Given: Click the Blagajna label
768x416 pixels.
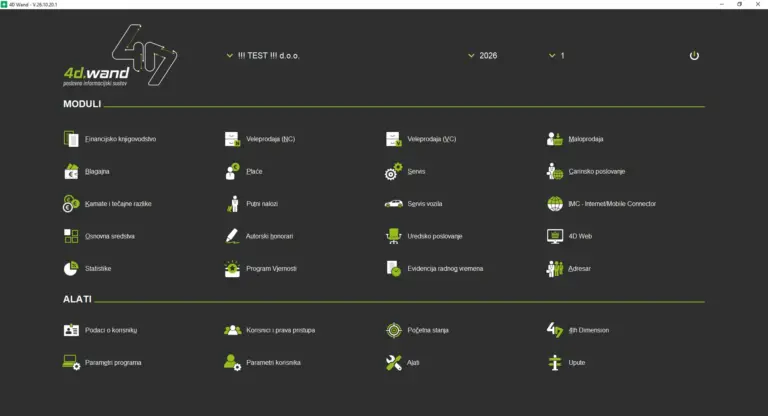Looking at the screenshot, I should [x=97, y=171].
